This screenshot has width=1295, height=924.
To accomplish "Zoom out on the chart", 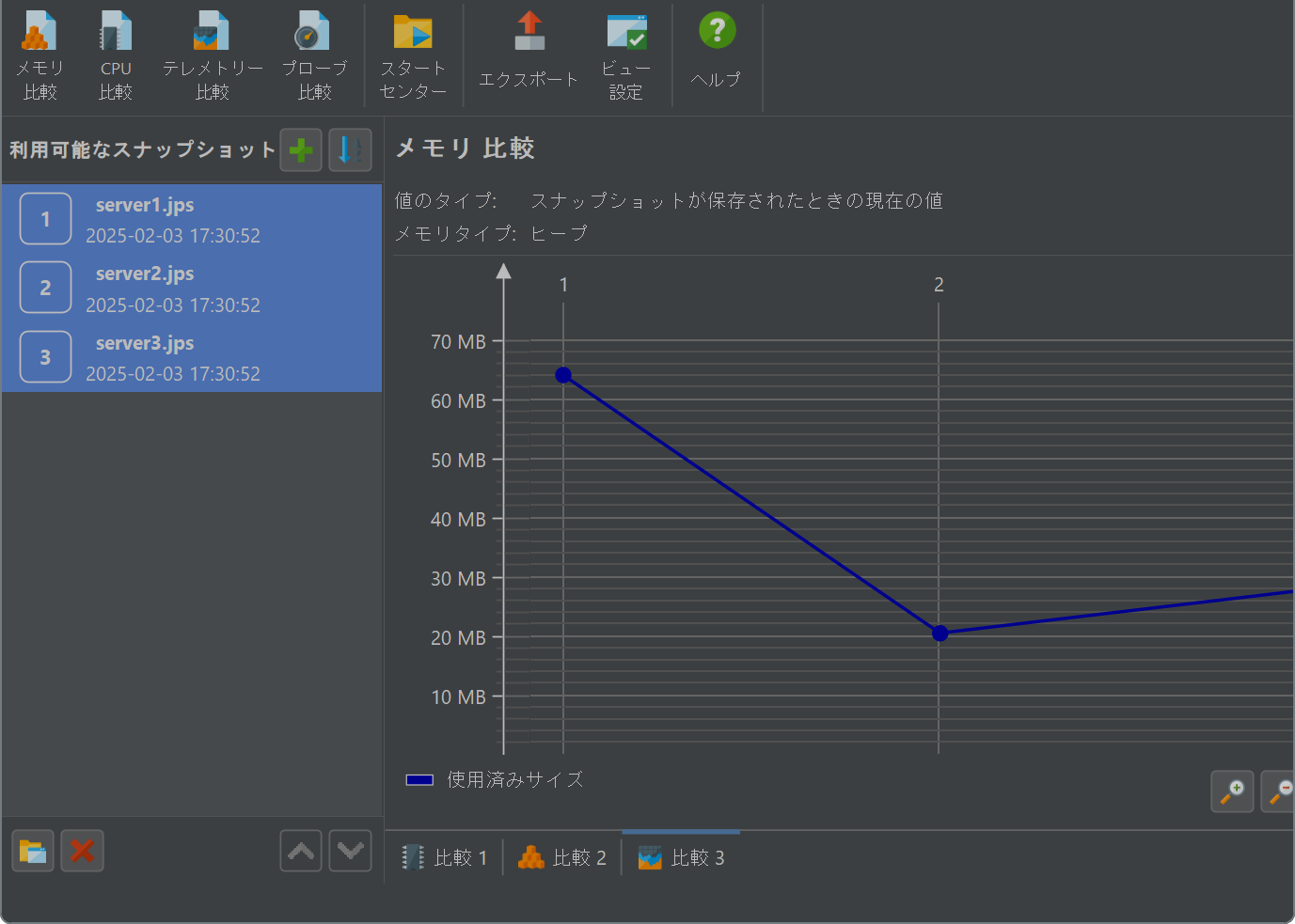I will (x=1278, y=791).
